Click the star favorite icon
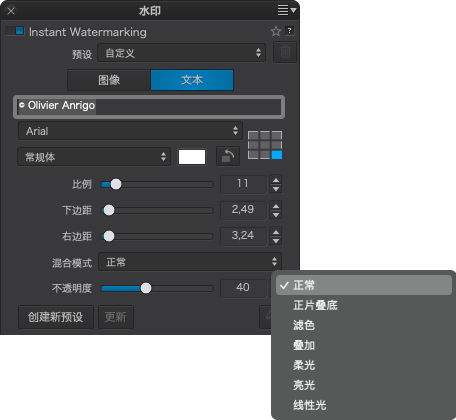 pyautogui.click(x=276, y=31)
